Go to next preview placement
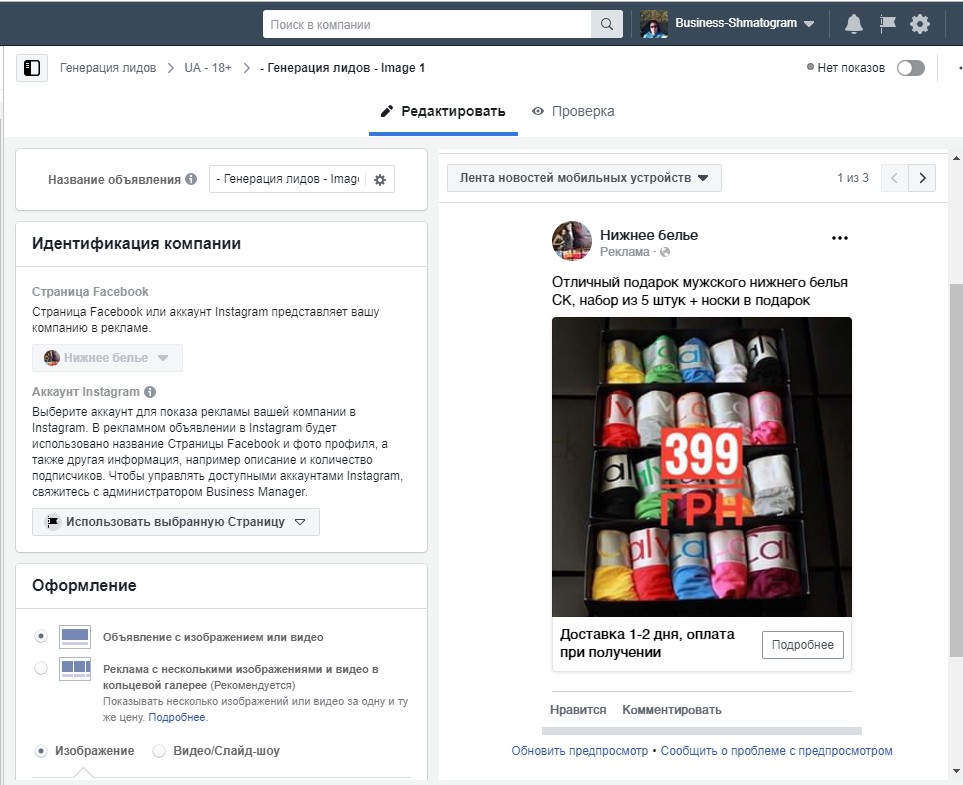Screen dimensions: 963x785 click(x=922, y=178)
